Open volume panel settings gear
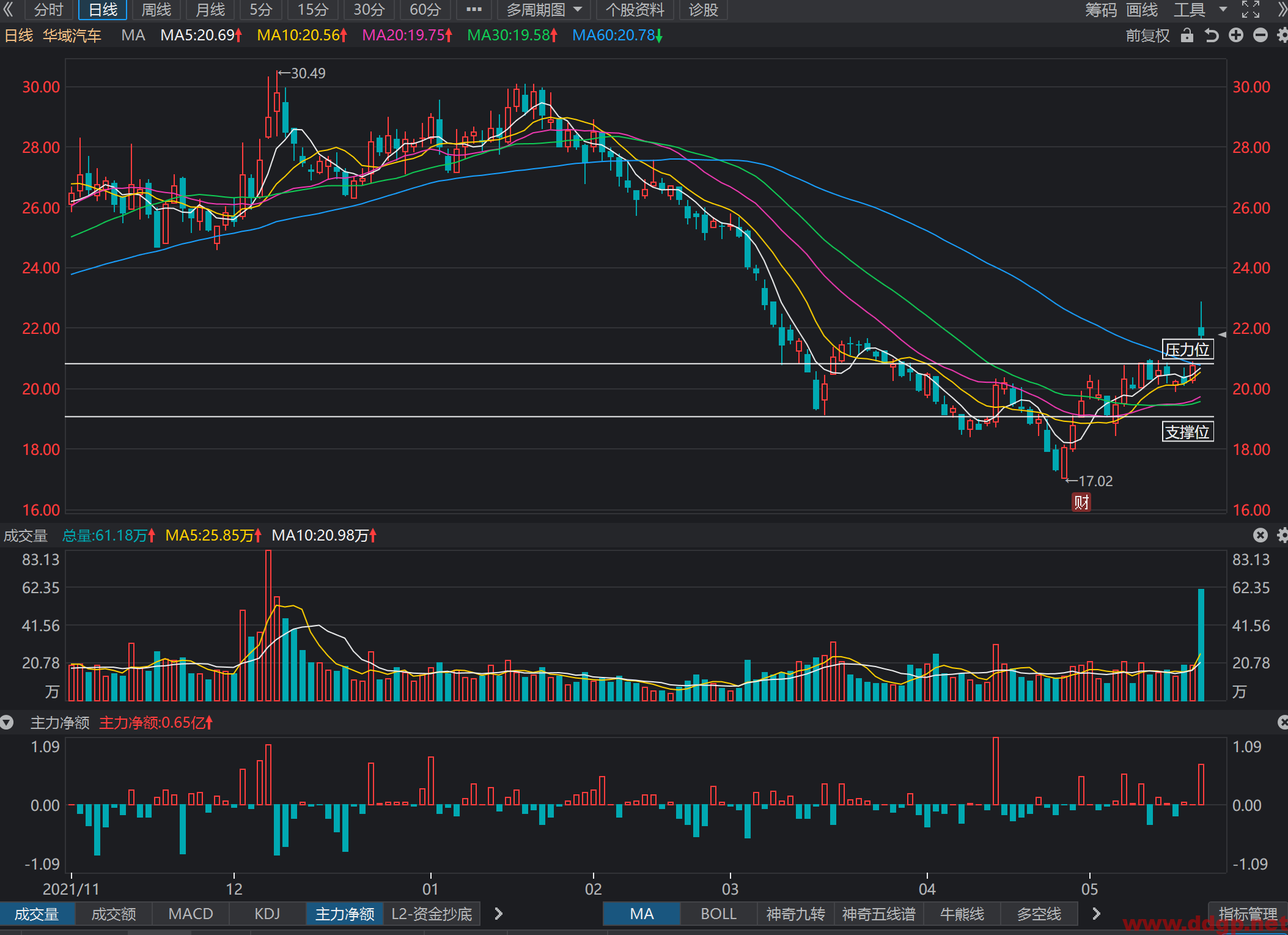This screenshot has width=1288, height=935. [1282, 535]
